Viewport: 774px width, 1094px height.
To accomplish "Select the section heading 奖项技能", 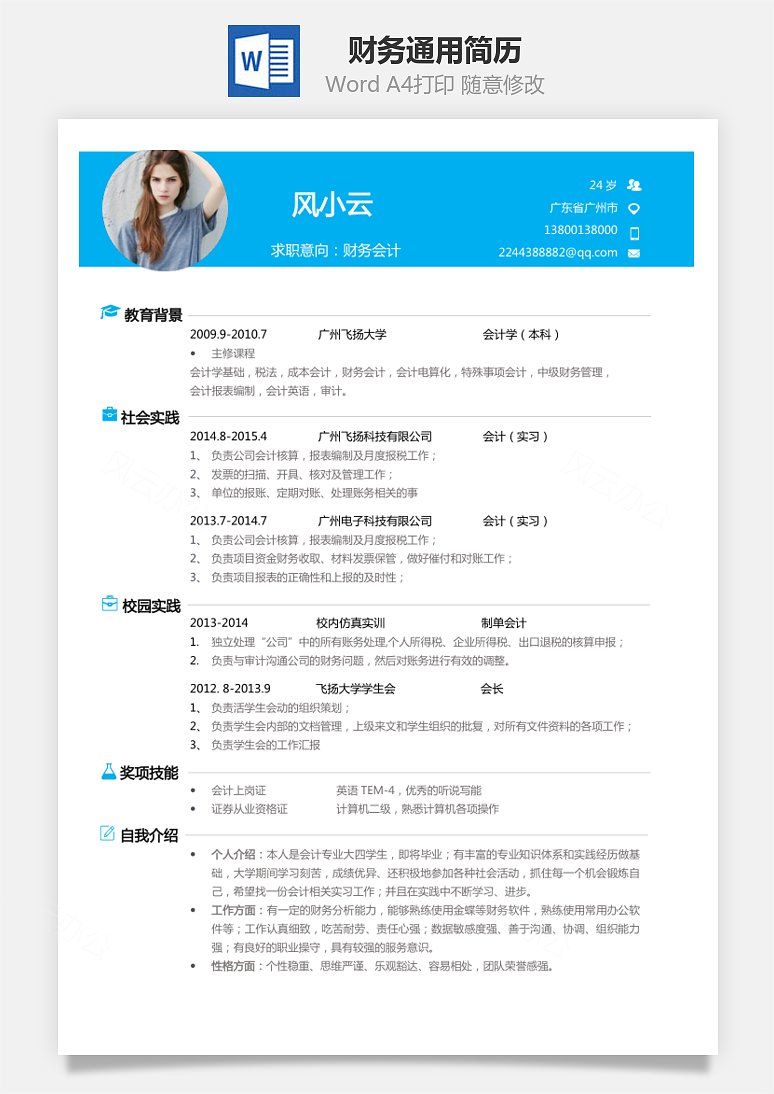I will [x=149, y=772].
